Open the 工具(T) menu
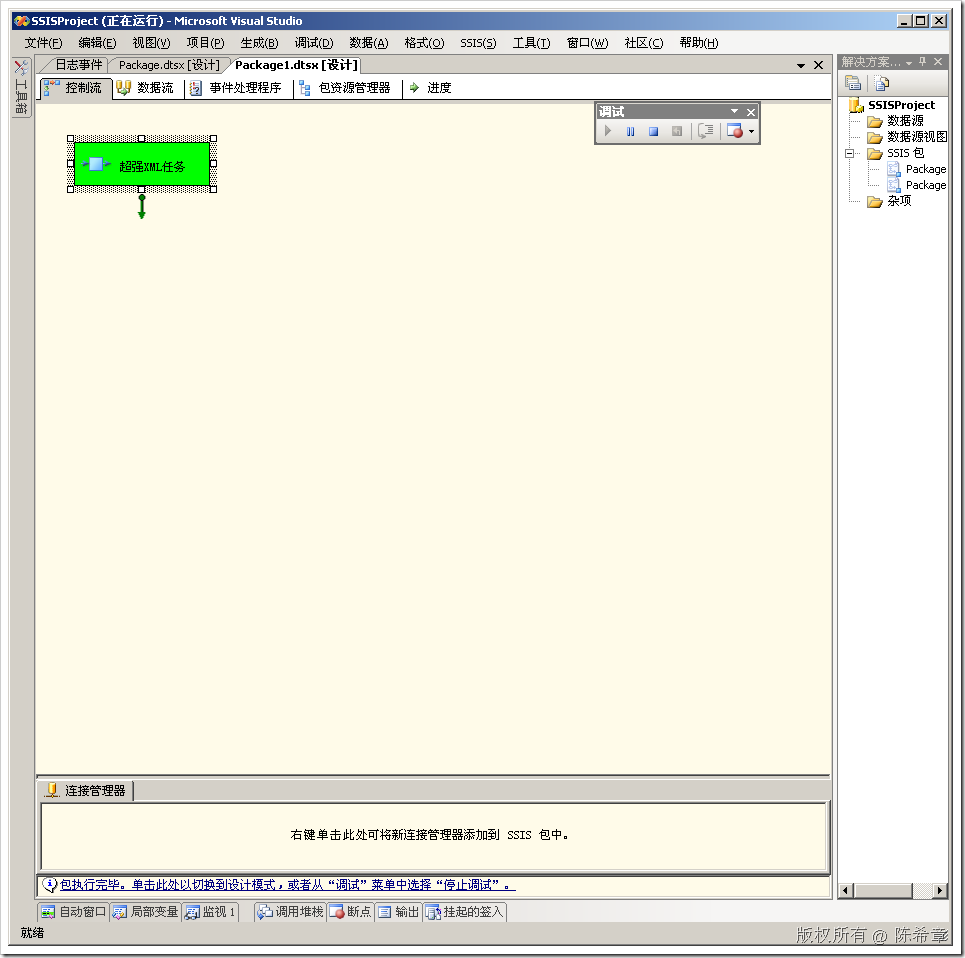This screenshot has width=965, height=958. point(531,43)
